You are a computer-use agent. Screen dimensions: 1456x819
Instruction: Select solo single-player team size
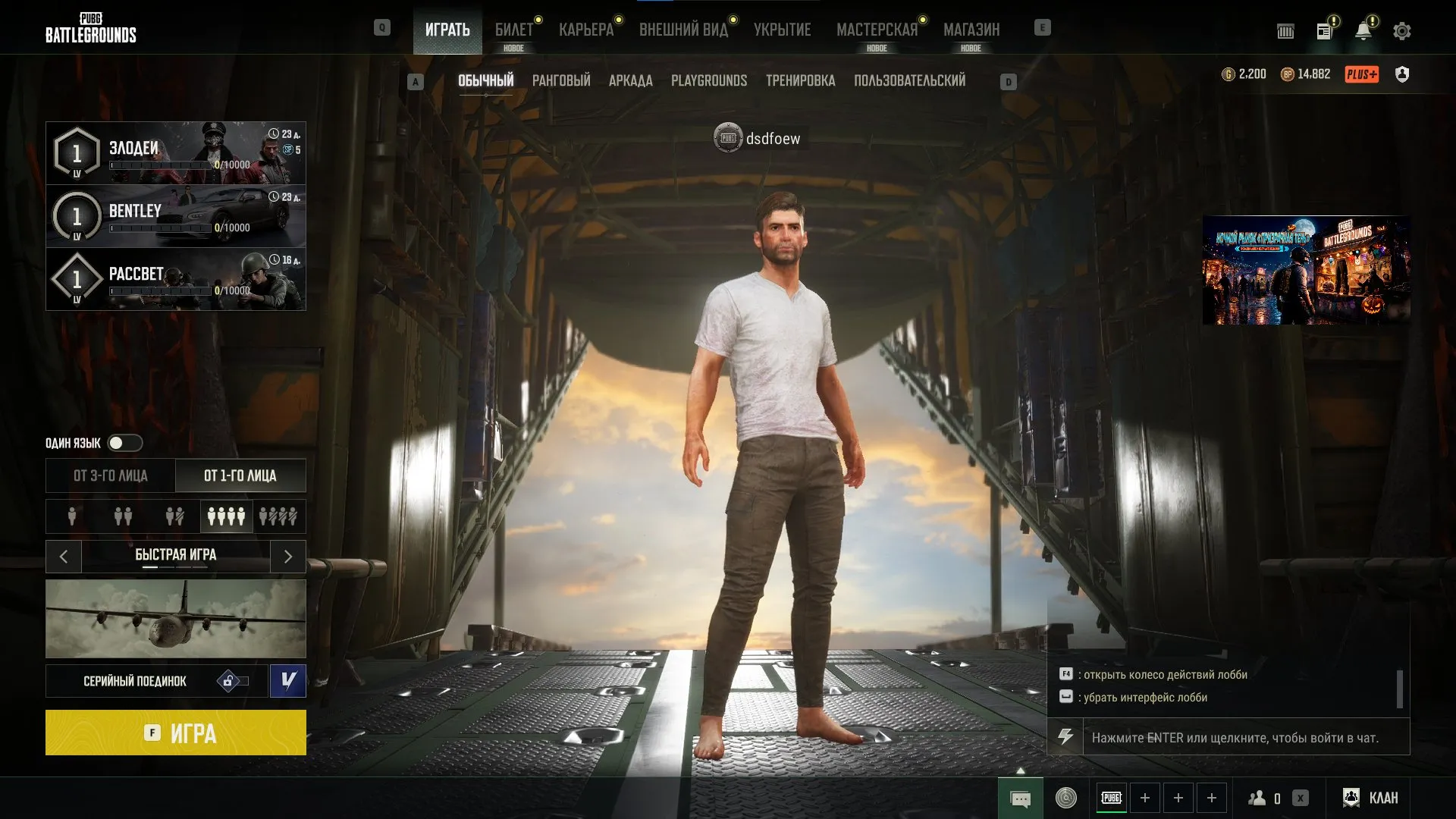pos(72,516)
